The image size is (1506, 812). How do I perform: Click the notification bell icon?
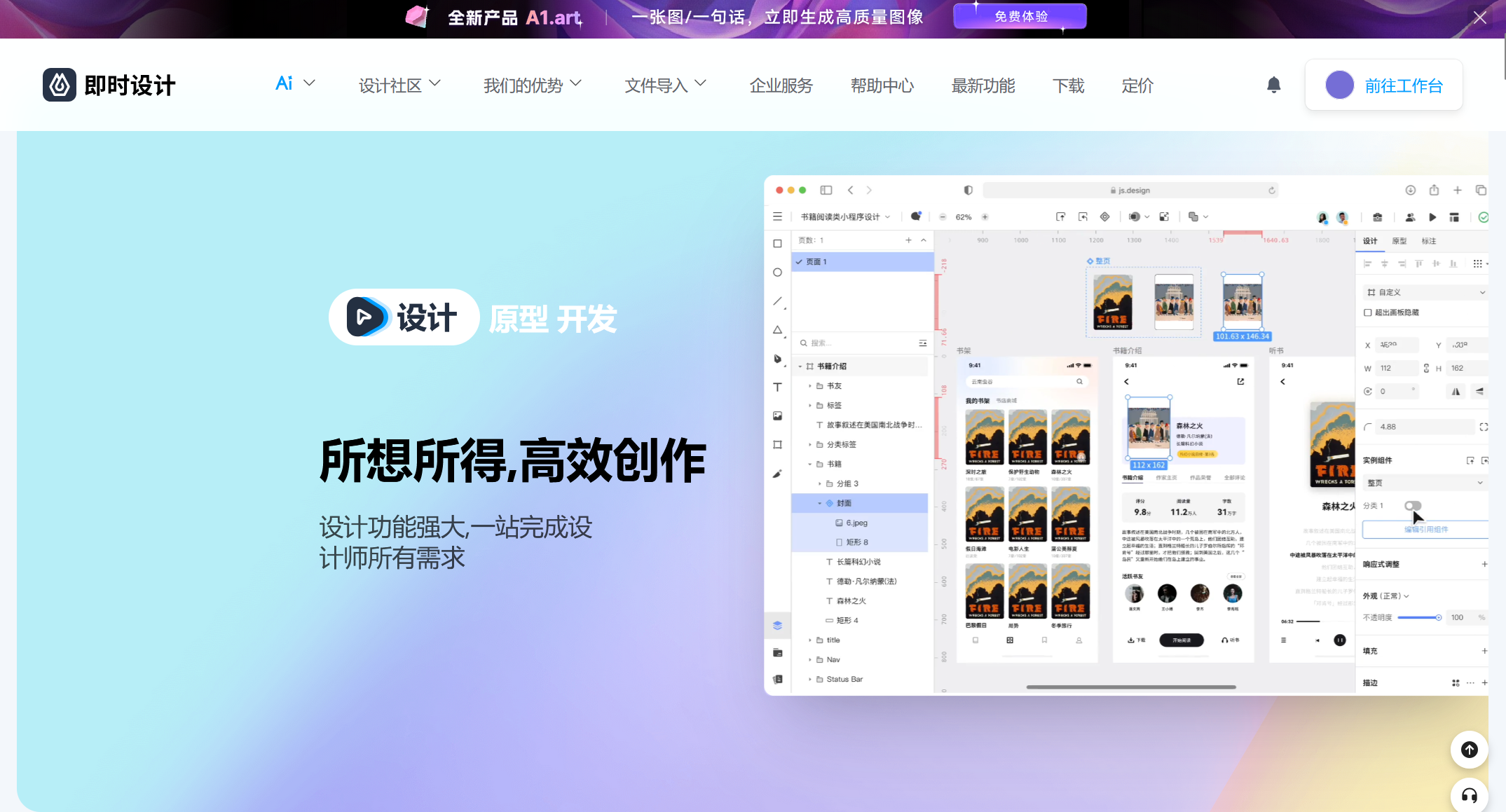point(1274,85)
